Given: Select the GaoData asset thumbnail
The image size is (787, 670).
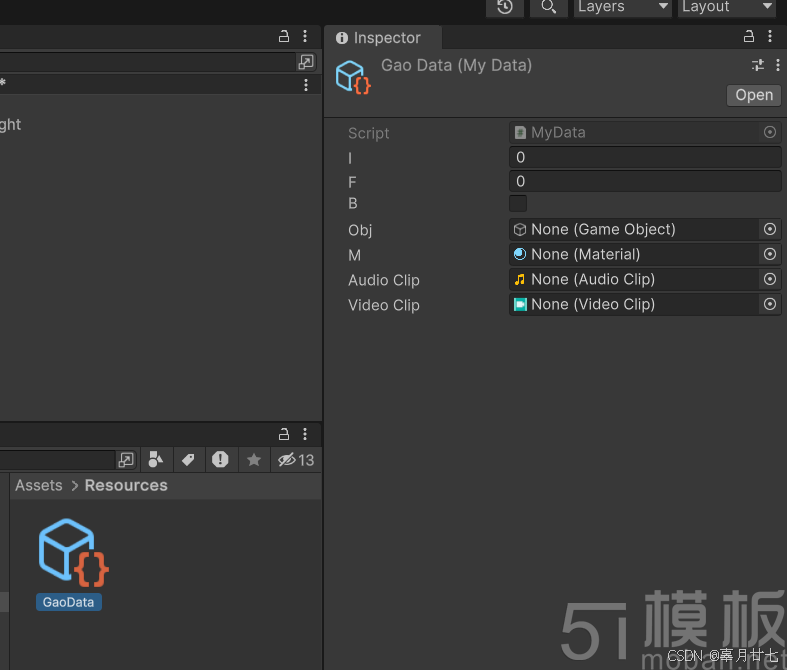Looking at the screenshot, I should (x=74, y=553).
